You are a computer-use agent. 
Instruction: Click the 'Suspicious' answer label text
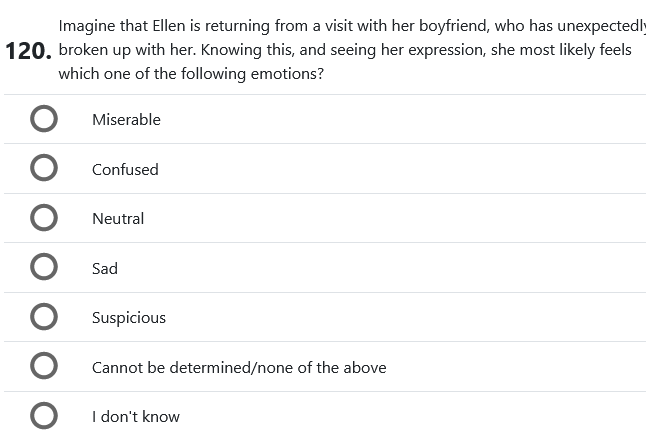129,318
